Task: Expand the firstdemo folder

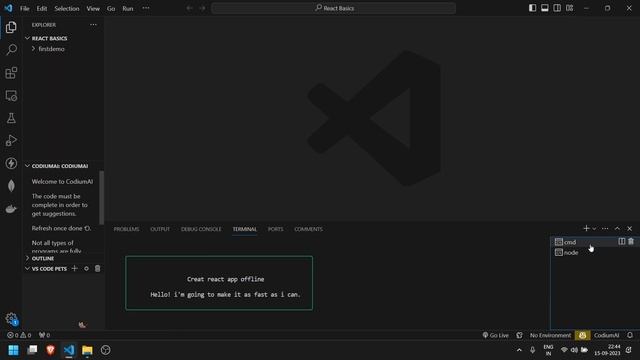Action: [51, 49]
